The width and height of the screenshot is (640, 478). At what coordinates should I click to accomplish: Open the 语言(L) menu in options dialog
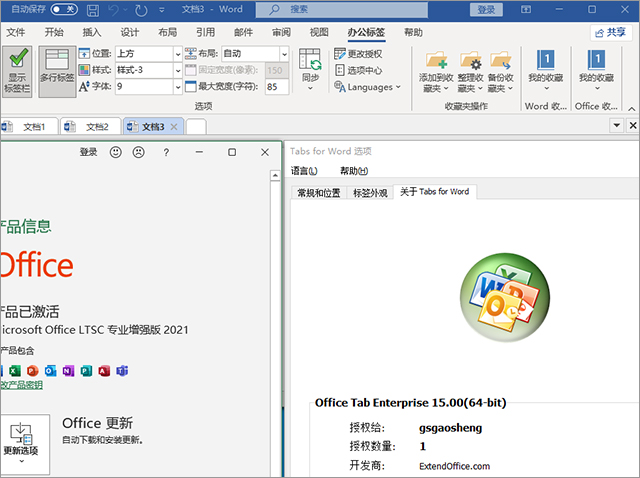(304, 171)
